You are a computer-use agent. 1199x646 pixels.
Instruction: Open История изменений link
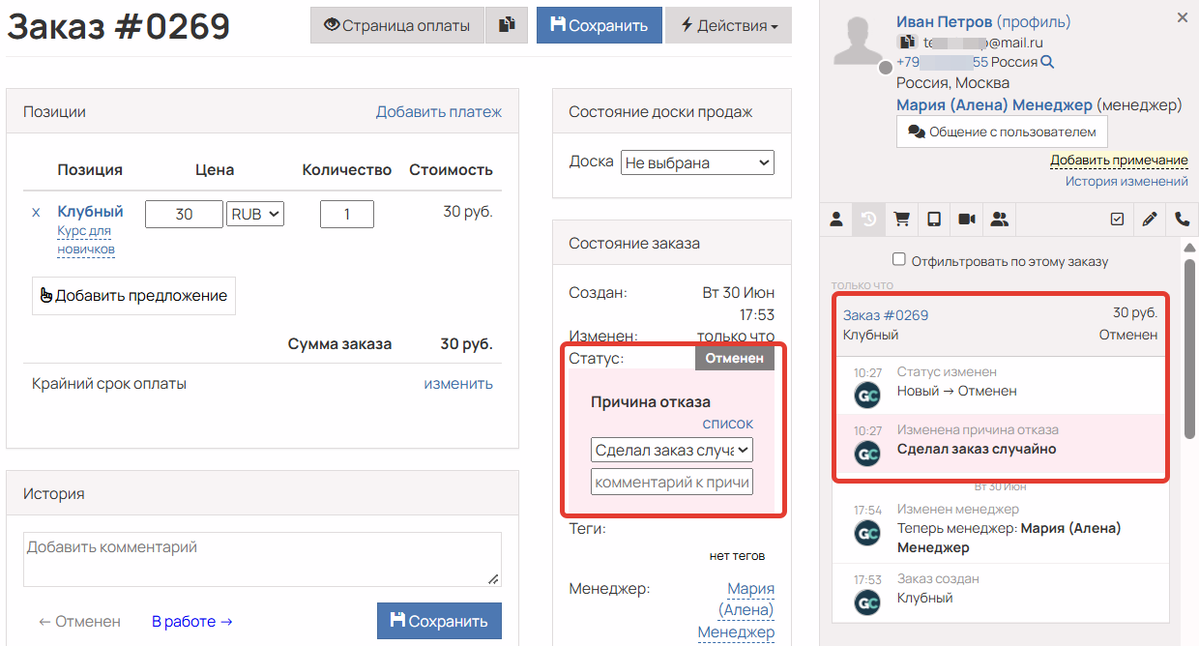1126,181
